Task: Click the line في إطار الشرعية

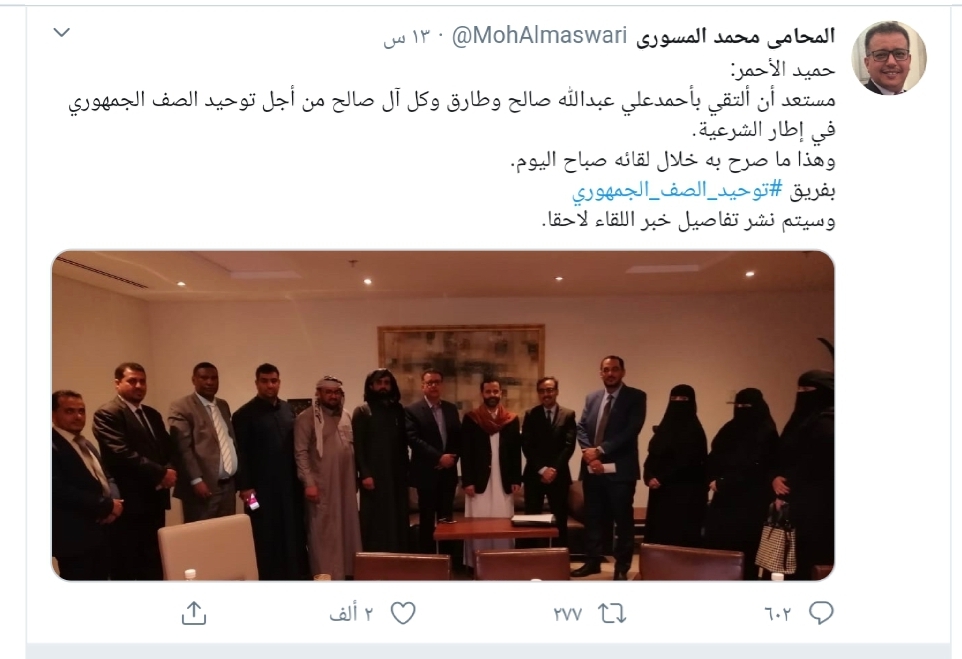Action: 764,131
